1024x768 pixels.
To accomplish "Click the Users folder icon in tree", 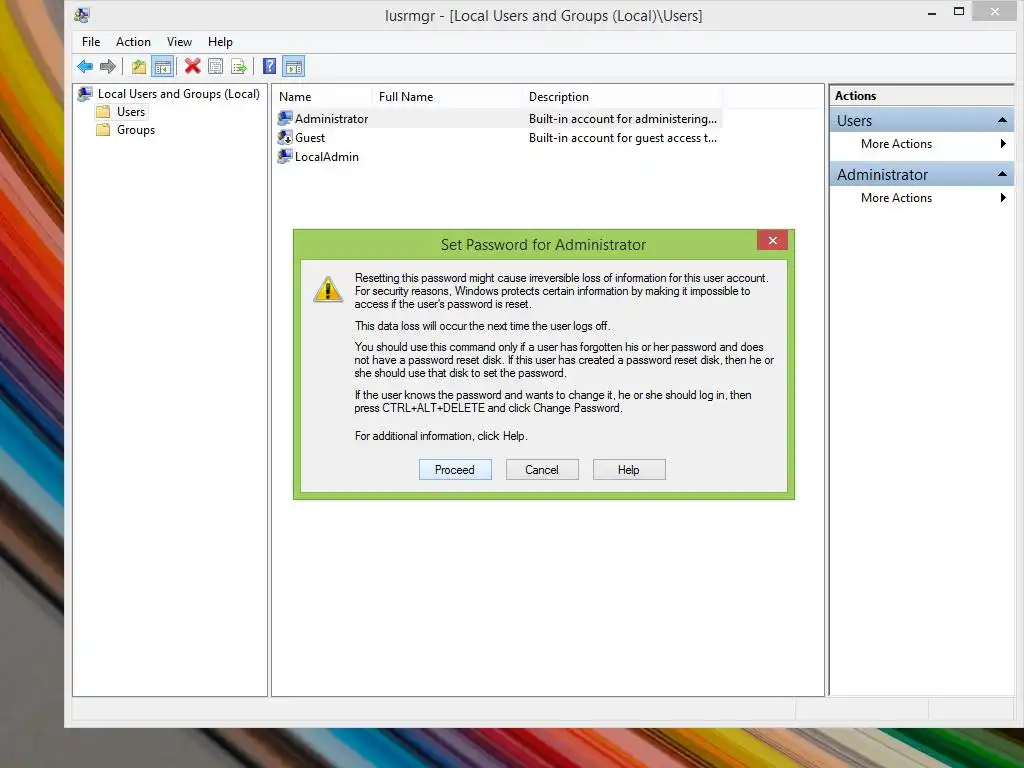I will click(103, 112).
